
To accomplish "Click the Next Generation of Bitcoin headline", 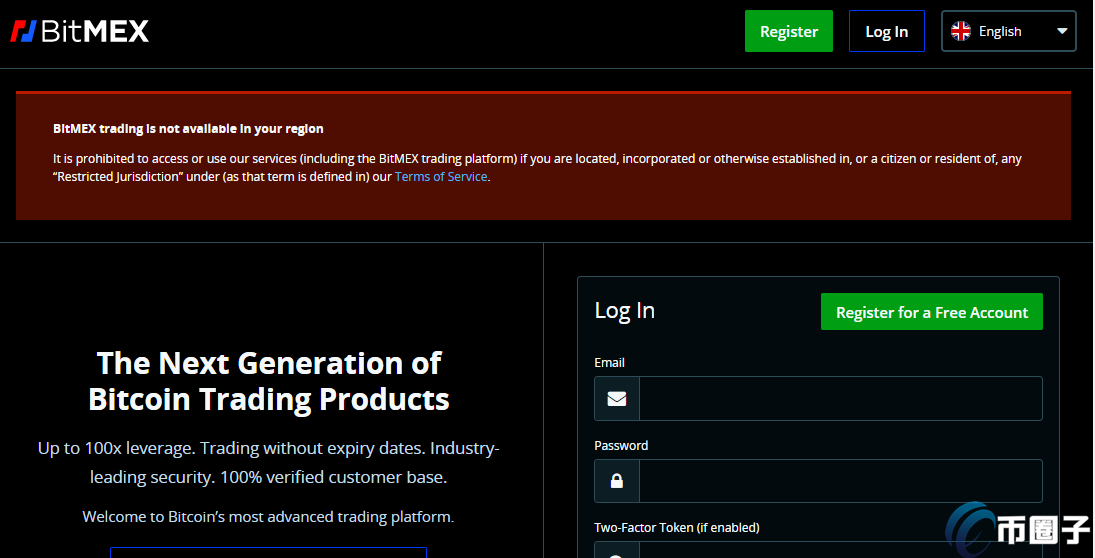I will [x=269, y=380].
